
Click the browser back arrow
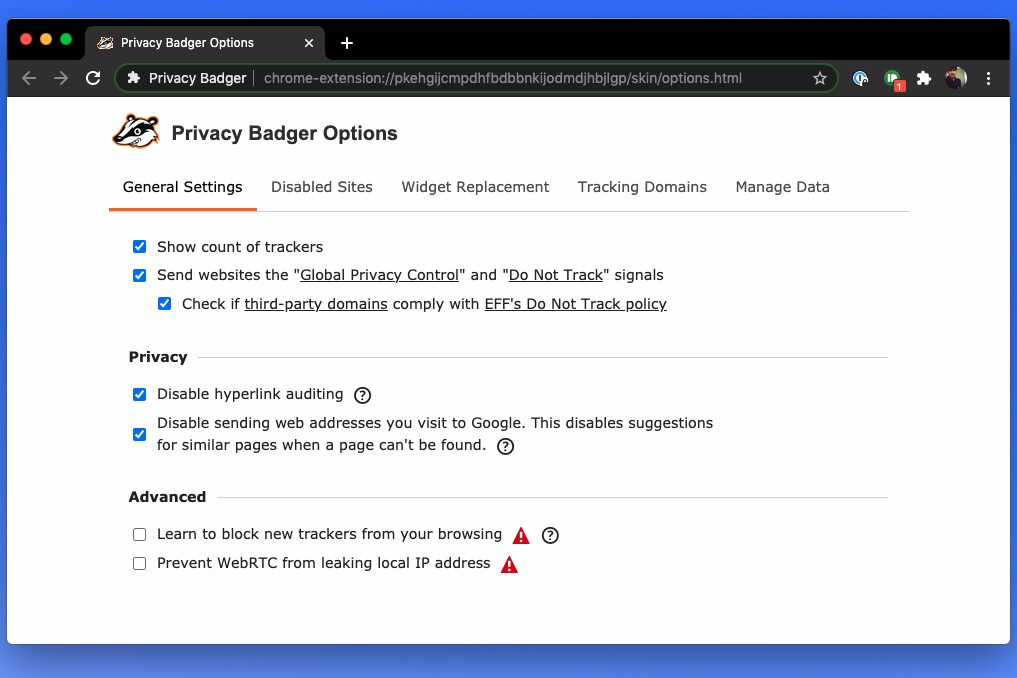tap(29, 79)
